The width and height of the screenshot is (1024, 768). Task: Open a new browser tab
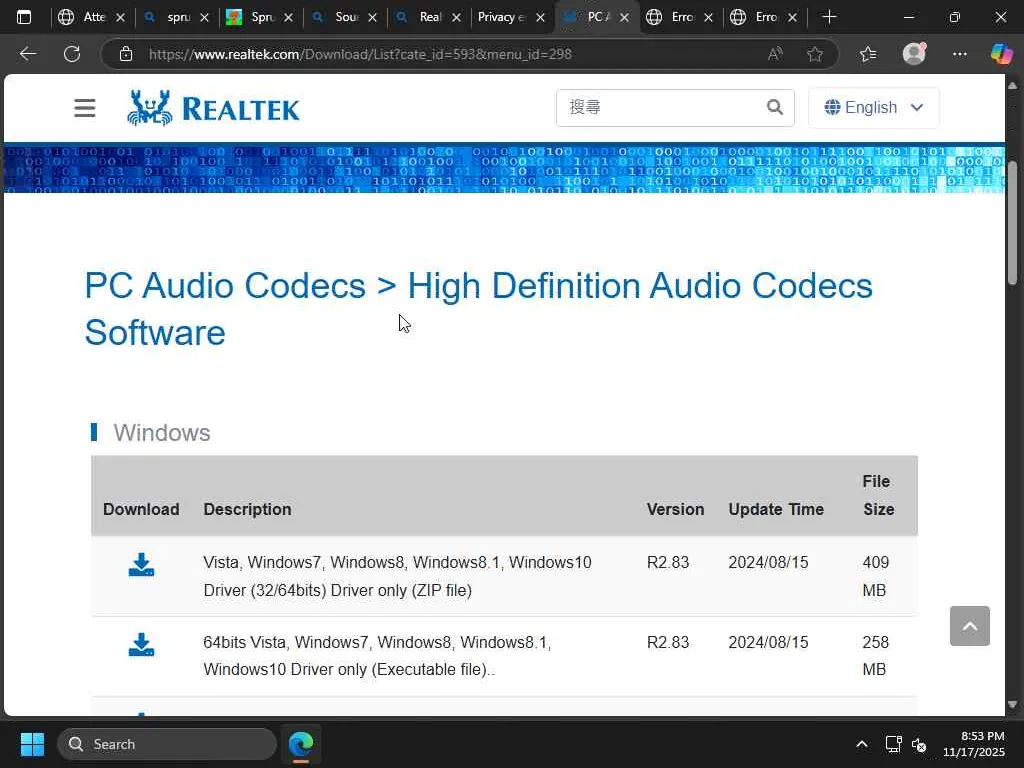(829, 17)
